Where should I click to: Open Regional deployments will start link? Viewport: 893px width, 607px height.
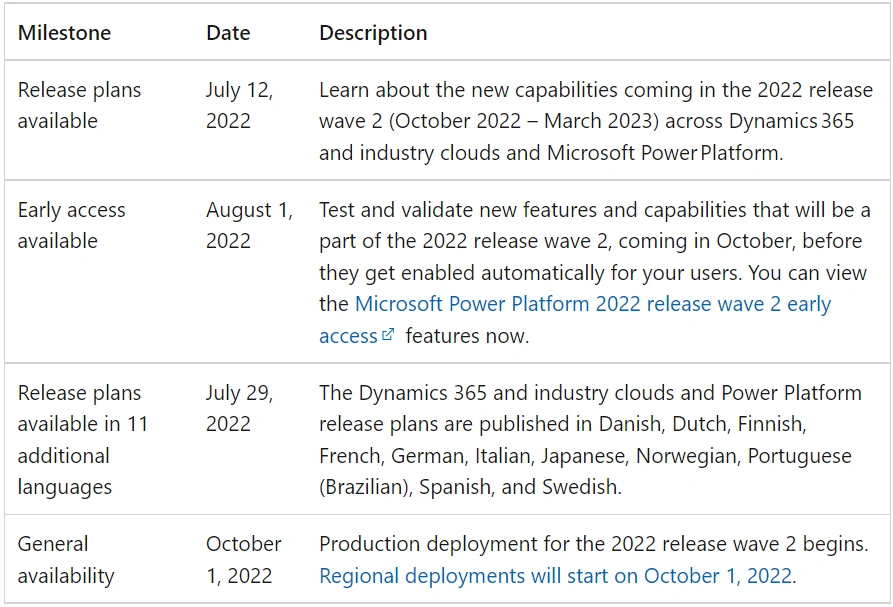tap(555, 576)
